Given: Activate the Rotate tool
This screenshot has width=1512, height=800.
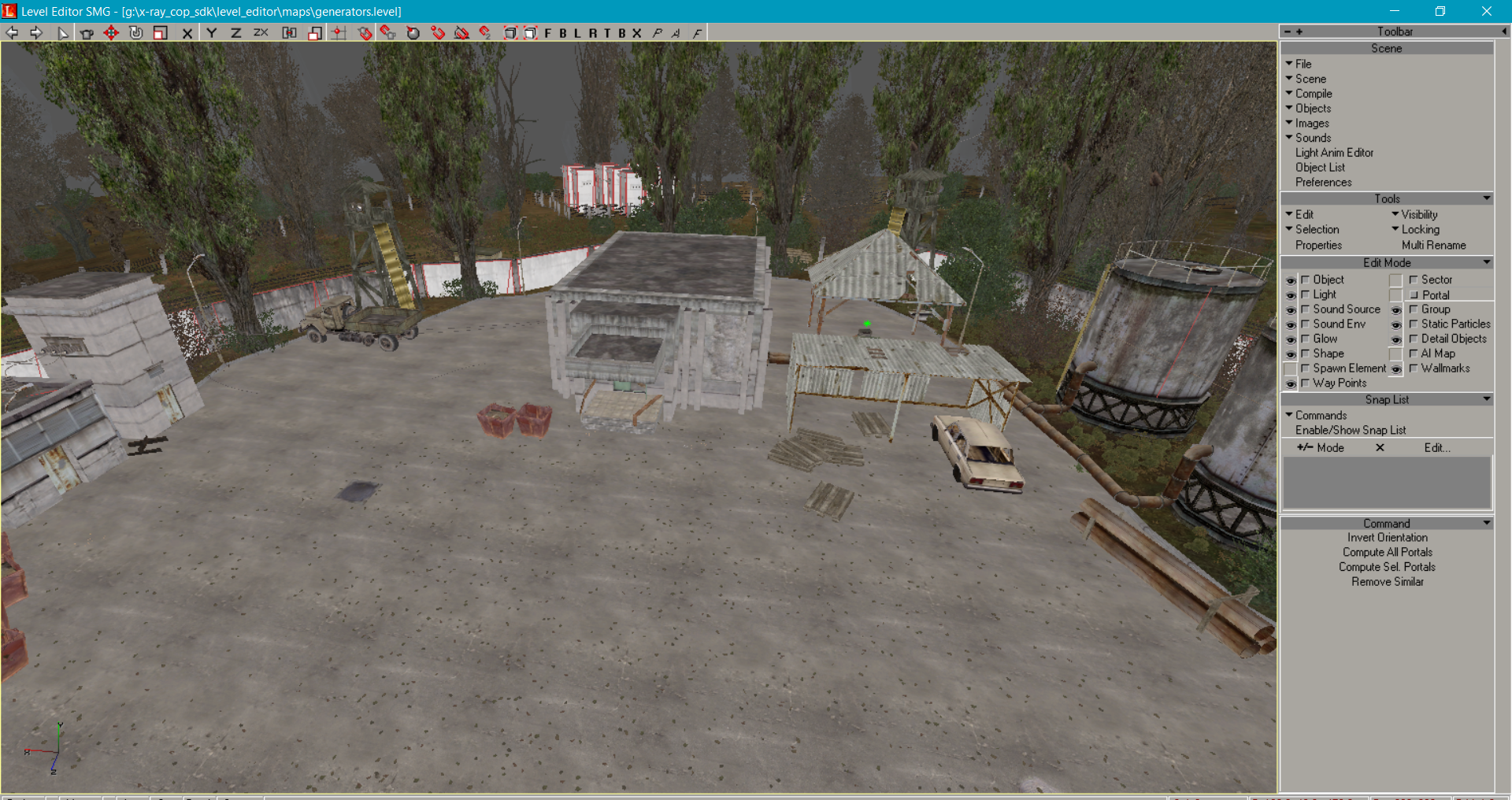Looking at the screenshot, I should pos(135,32).
